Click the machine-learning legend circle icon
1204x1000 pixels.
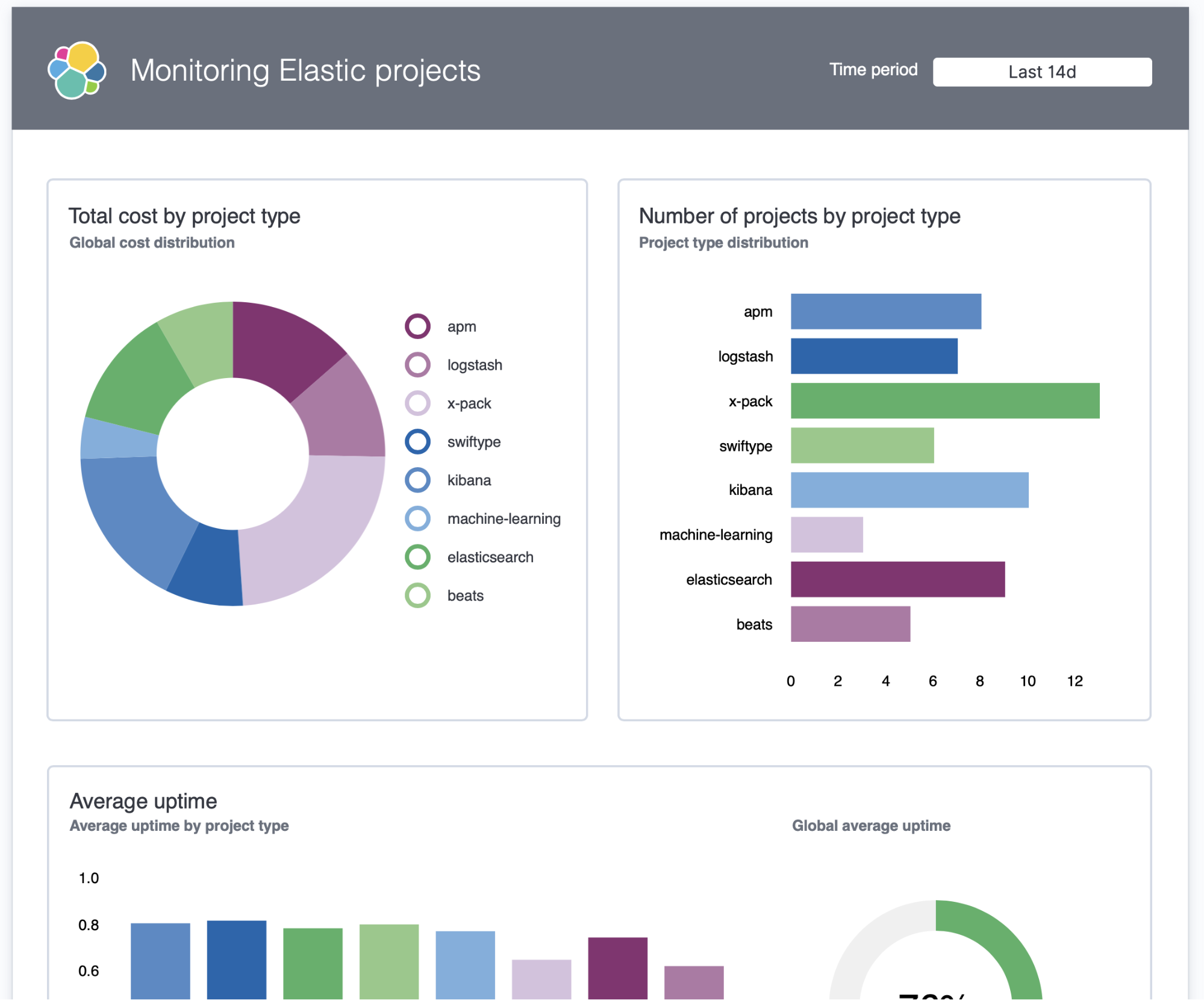coord(417,518)
